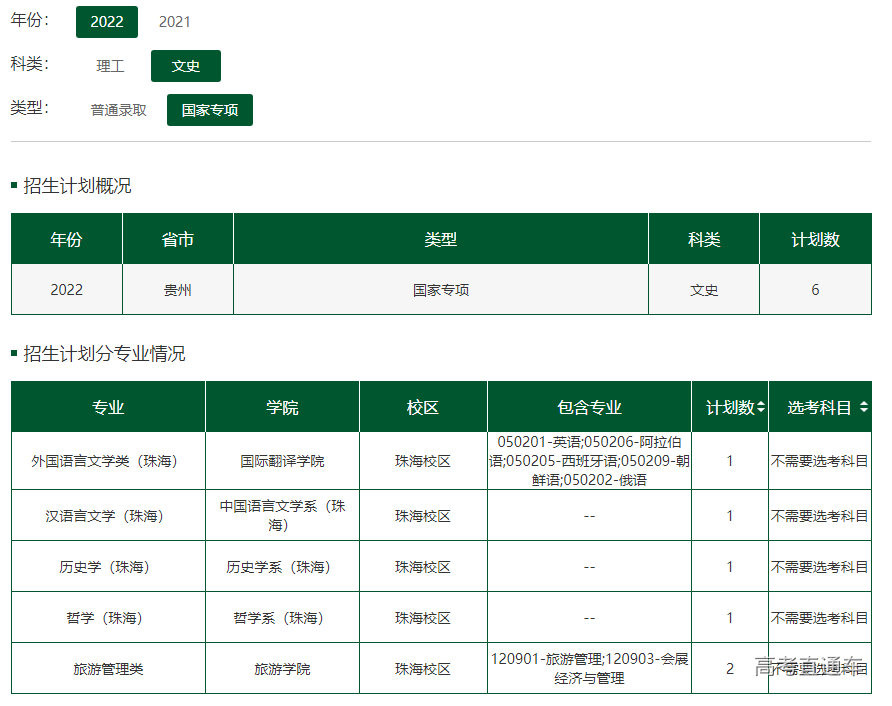
Task: Select the 文史 subject category
Action: point(186,66)
